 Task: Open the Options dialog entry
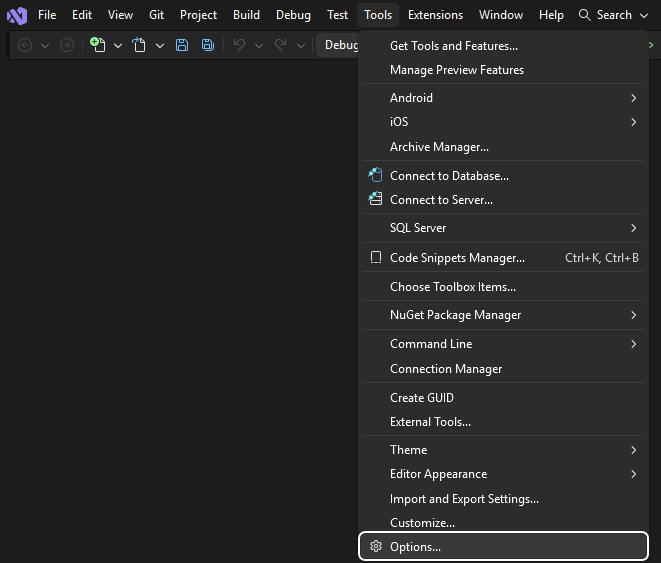[503, 547]
